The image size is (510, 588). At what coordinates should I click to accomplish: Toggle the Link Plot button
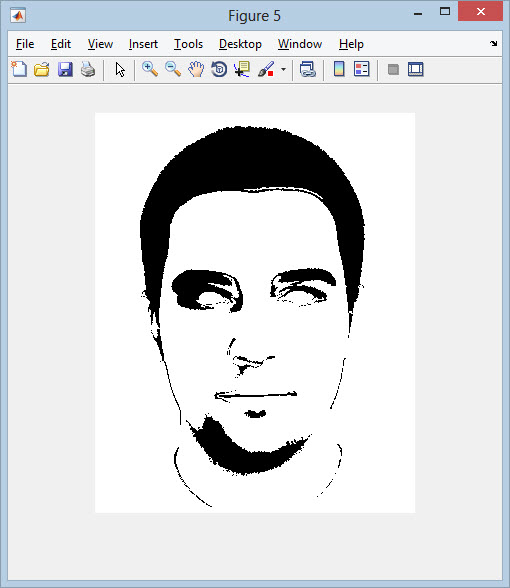pos(308,69)
